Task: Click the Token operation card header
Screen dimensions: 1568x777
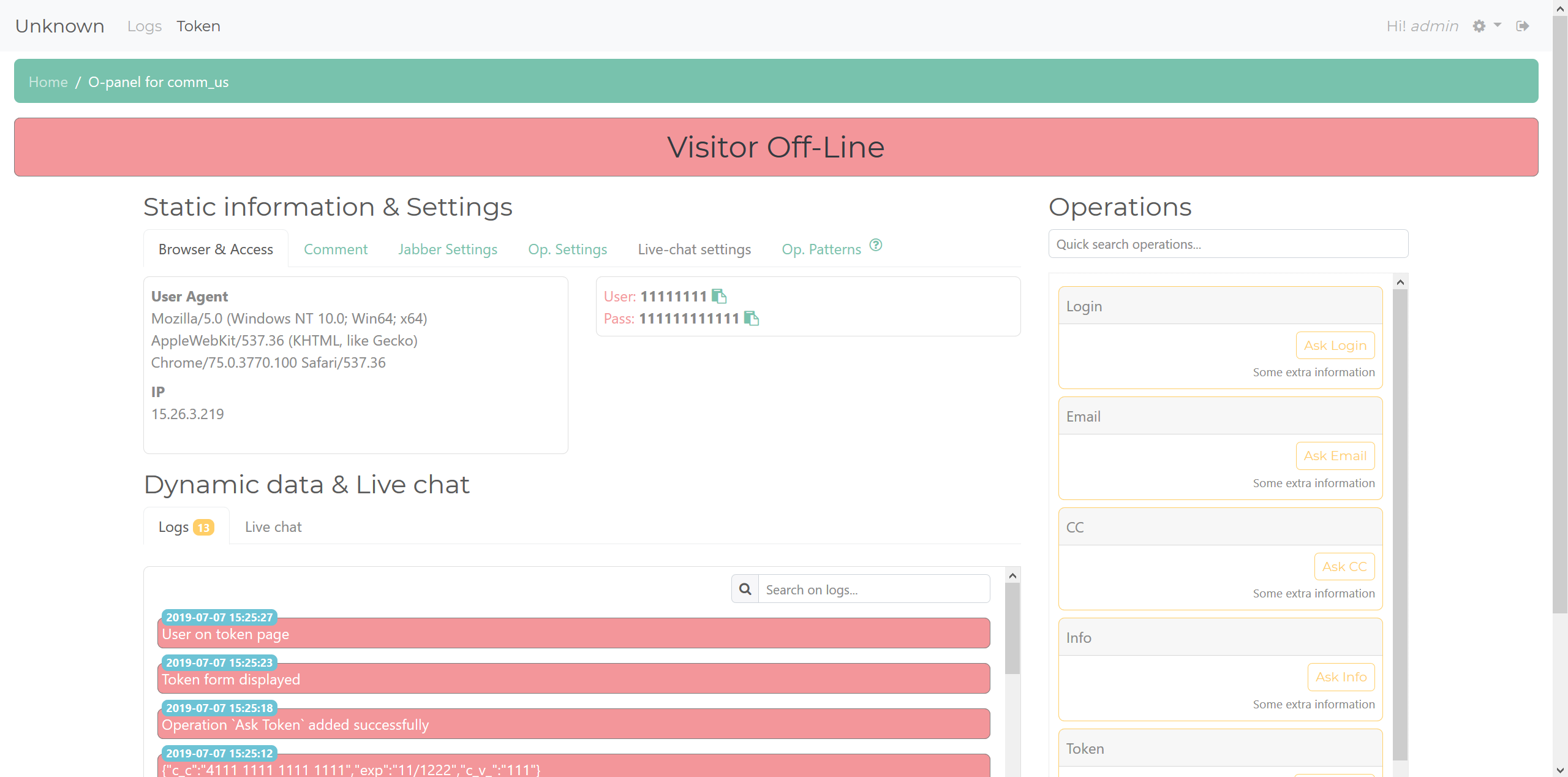Action: click(1220, 748)
